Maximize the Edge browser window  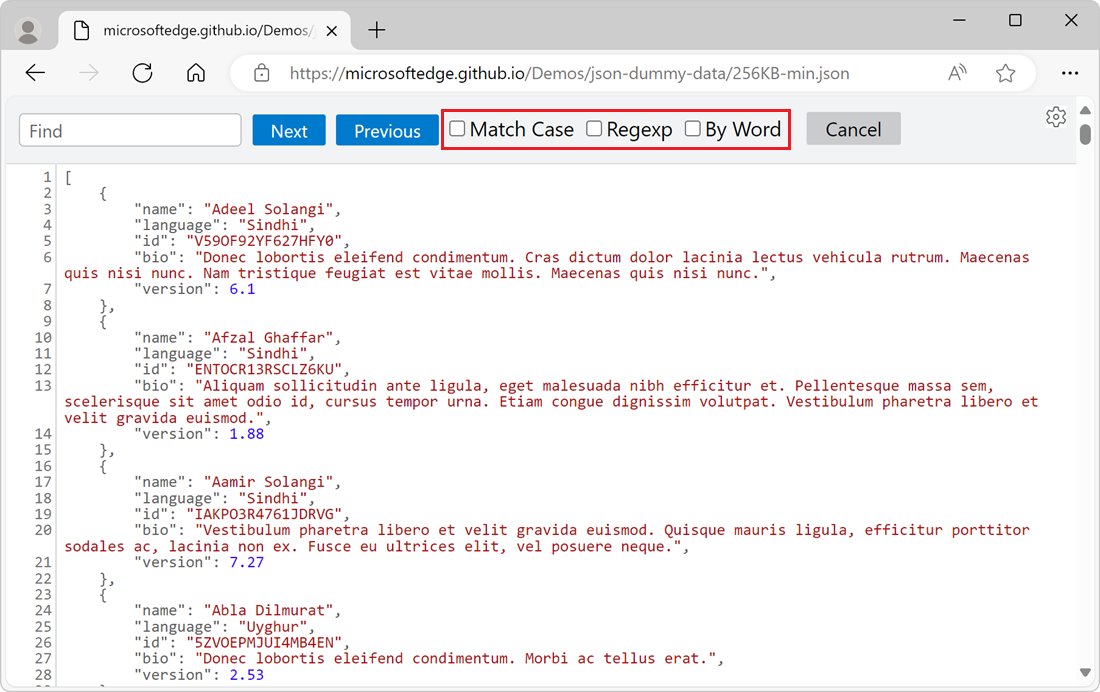pos(1015,20)
